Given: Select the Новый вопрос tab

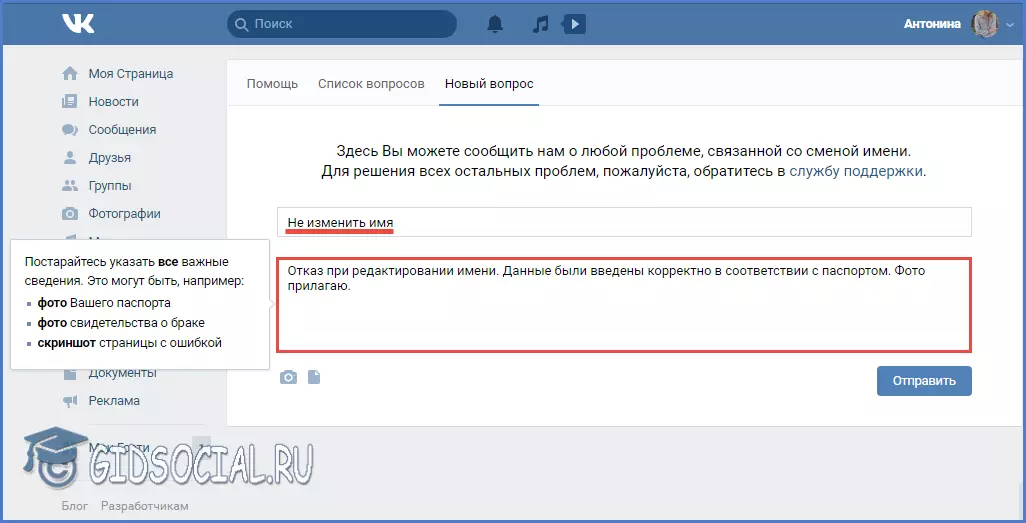Looking at the screenshot, I should (489, 83).
